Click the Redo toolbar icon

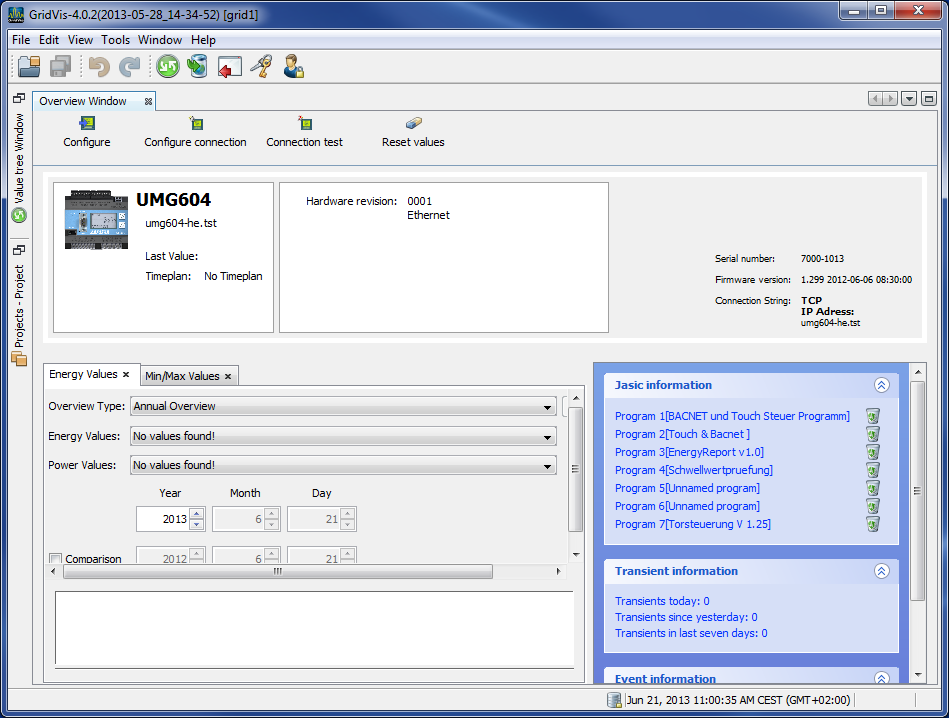pos(129,66)
